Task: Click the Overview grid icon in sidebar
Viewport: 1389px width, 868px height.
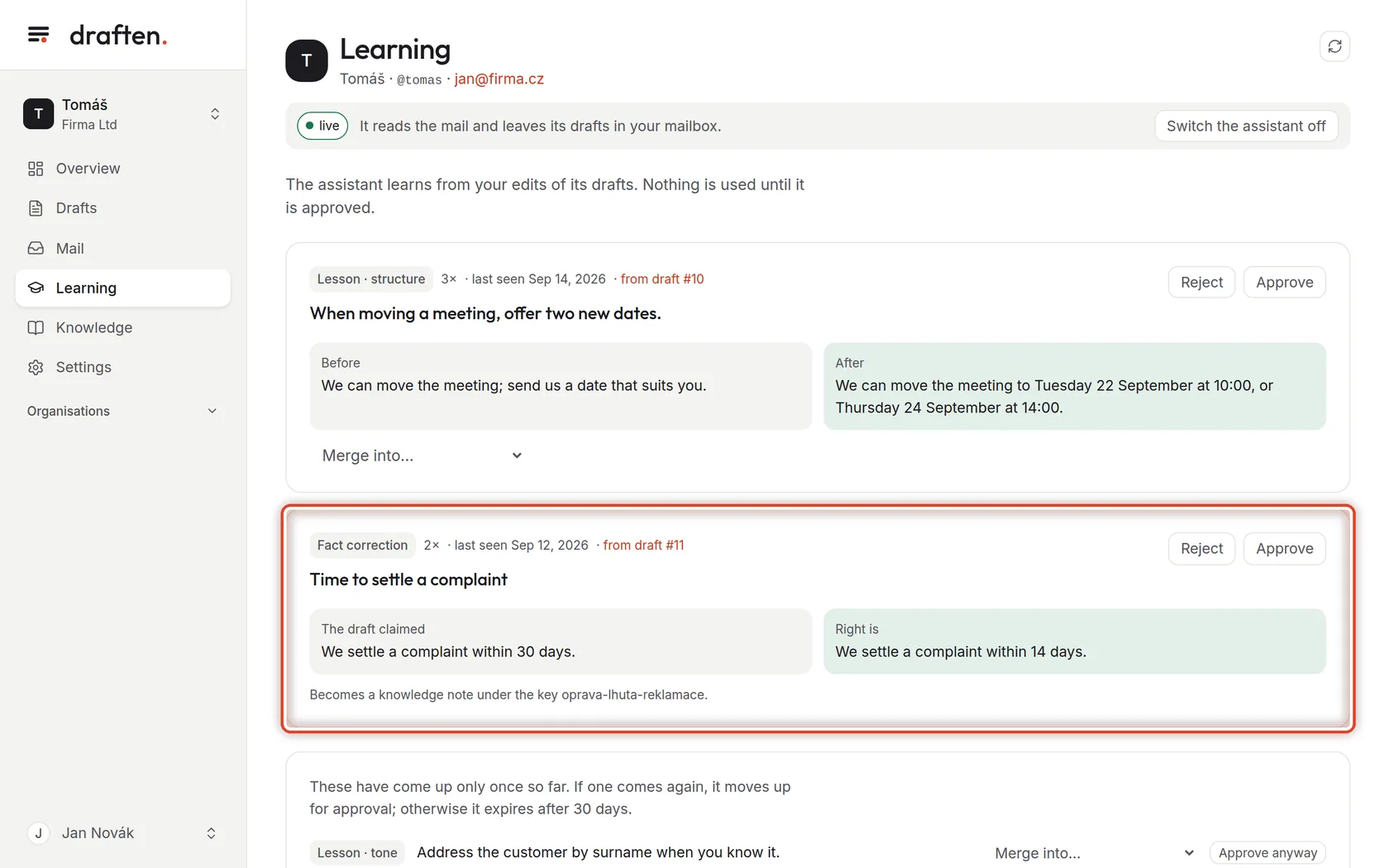Action: pyautogui.click(x=36, y=169)
